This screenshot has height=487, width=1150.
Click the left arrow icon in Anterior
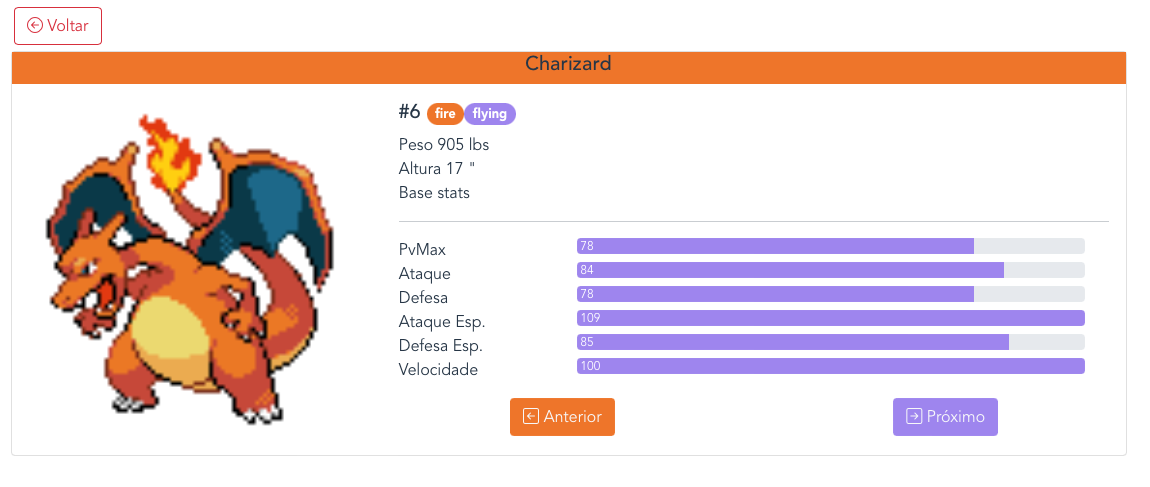(x=531, y=417)
